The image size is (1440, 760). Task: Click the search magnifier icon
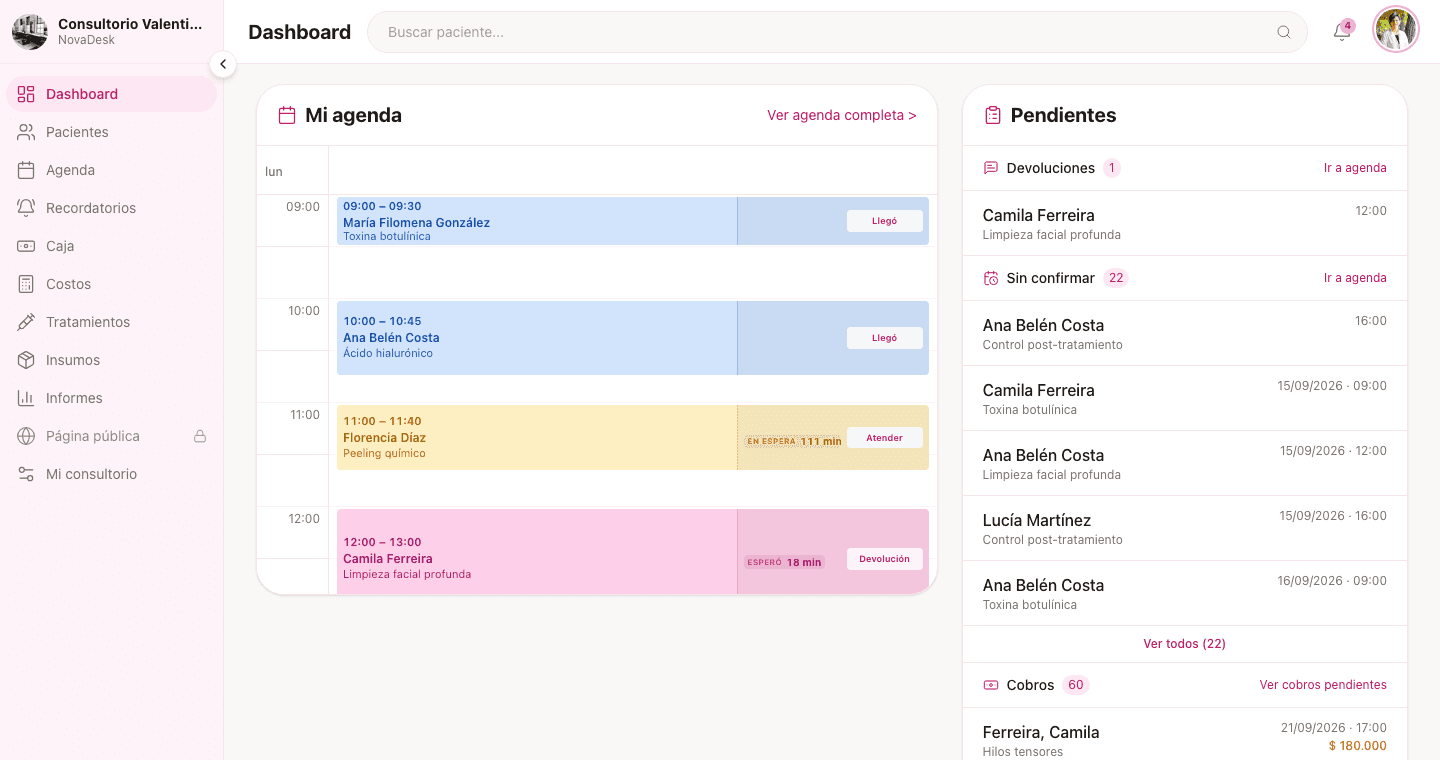click(x=1284, y=32)
